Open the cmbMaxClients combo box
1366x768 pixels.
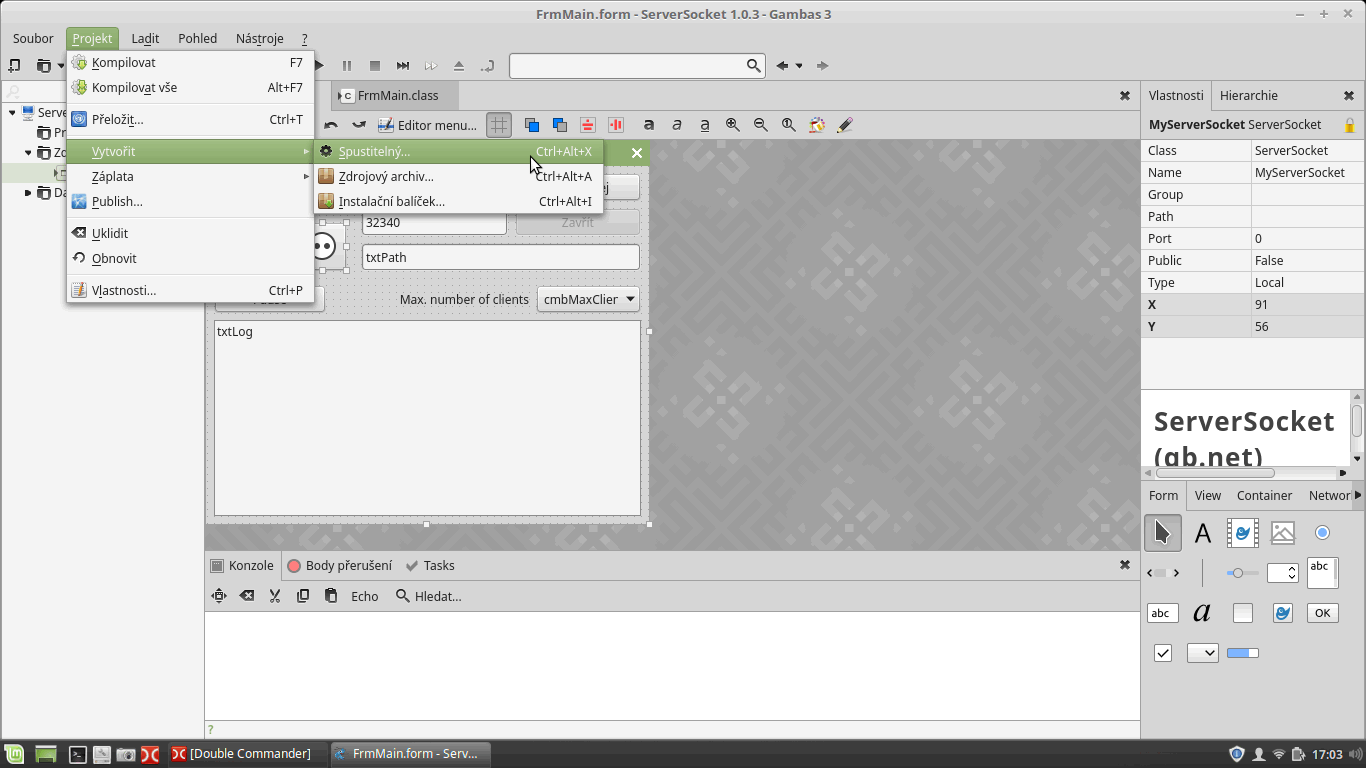pyautogui.click(x=588, y=299)
